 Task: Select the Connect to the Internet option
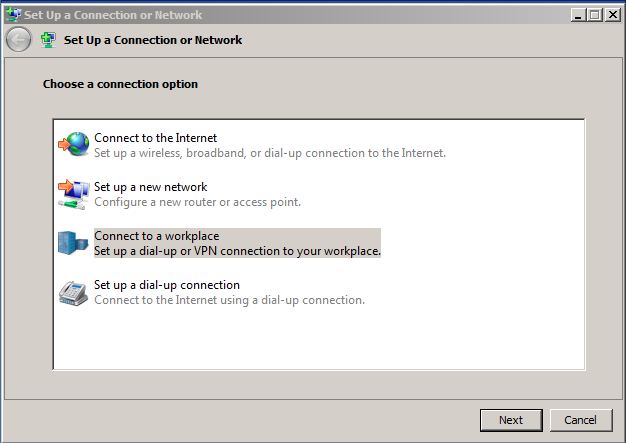pos(155,138)
